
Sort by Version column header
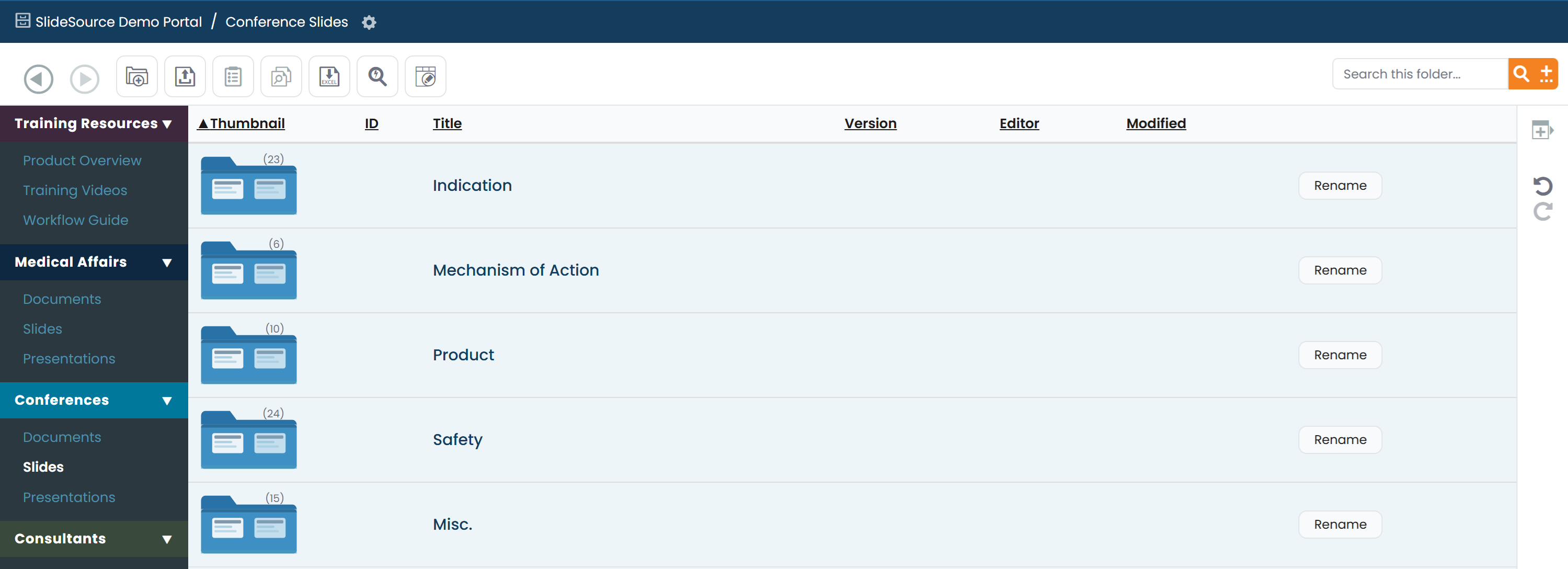(x=871, y=123)
